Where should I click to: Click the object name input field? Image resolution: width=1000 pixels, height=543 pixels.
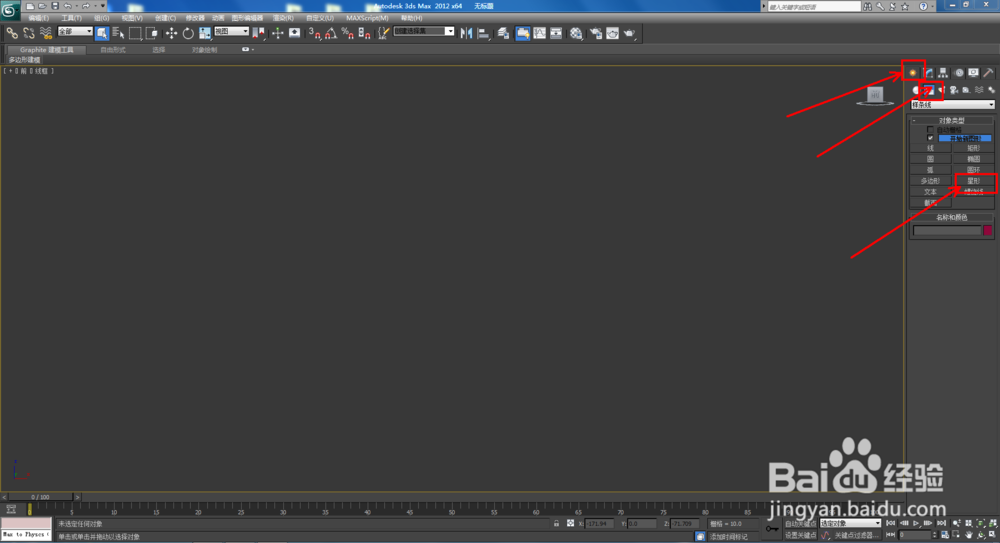tap(946, 230)
